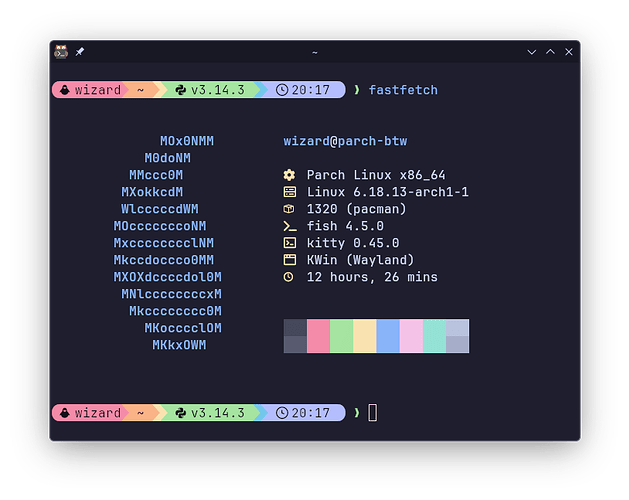Click the 'wizard@parch-btw' header text

pyautogui.click(x=345, y=141)
